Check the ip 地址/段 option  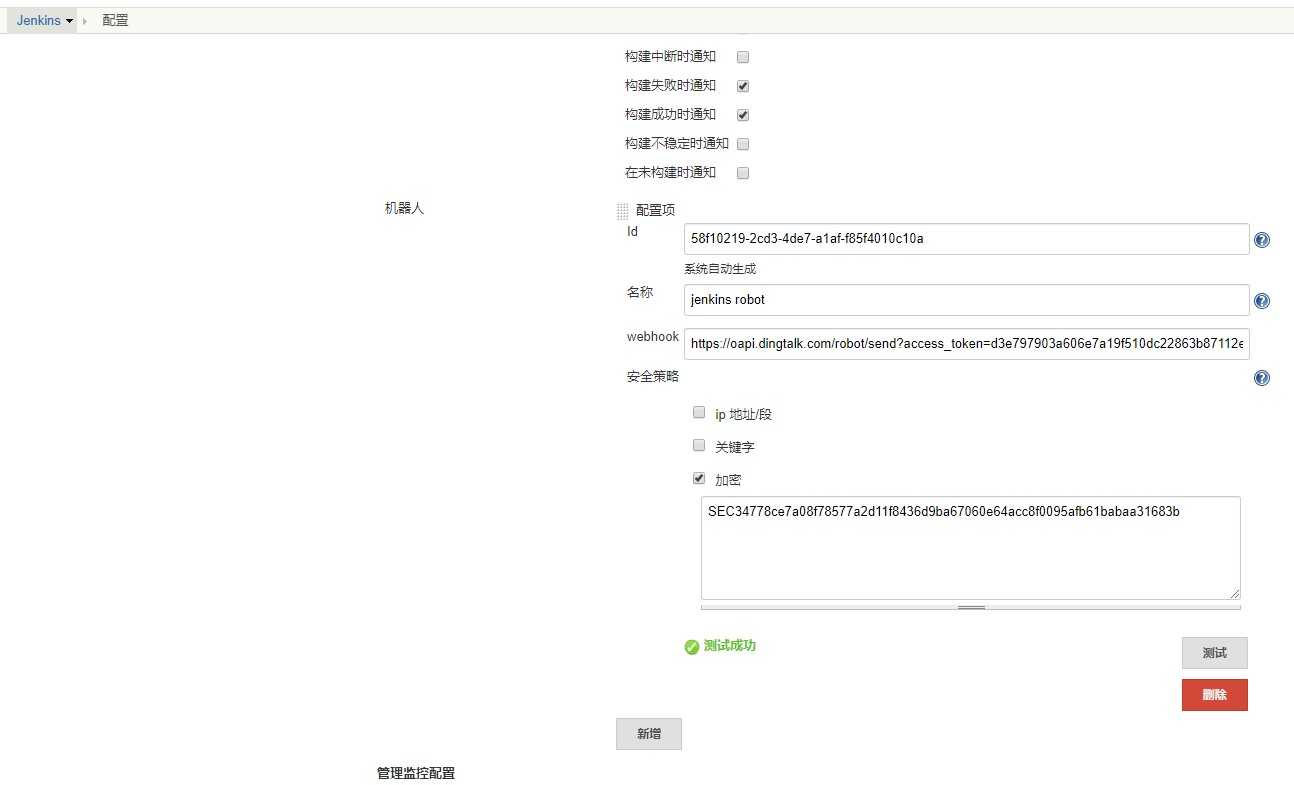(x=699, y=413)
